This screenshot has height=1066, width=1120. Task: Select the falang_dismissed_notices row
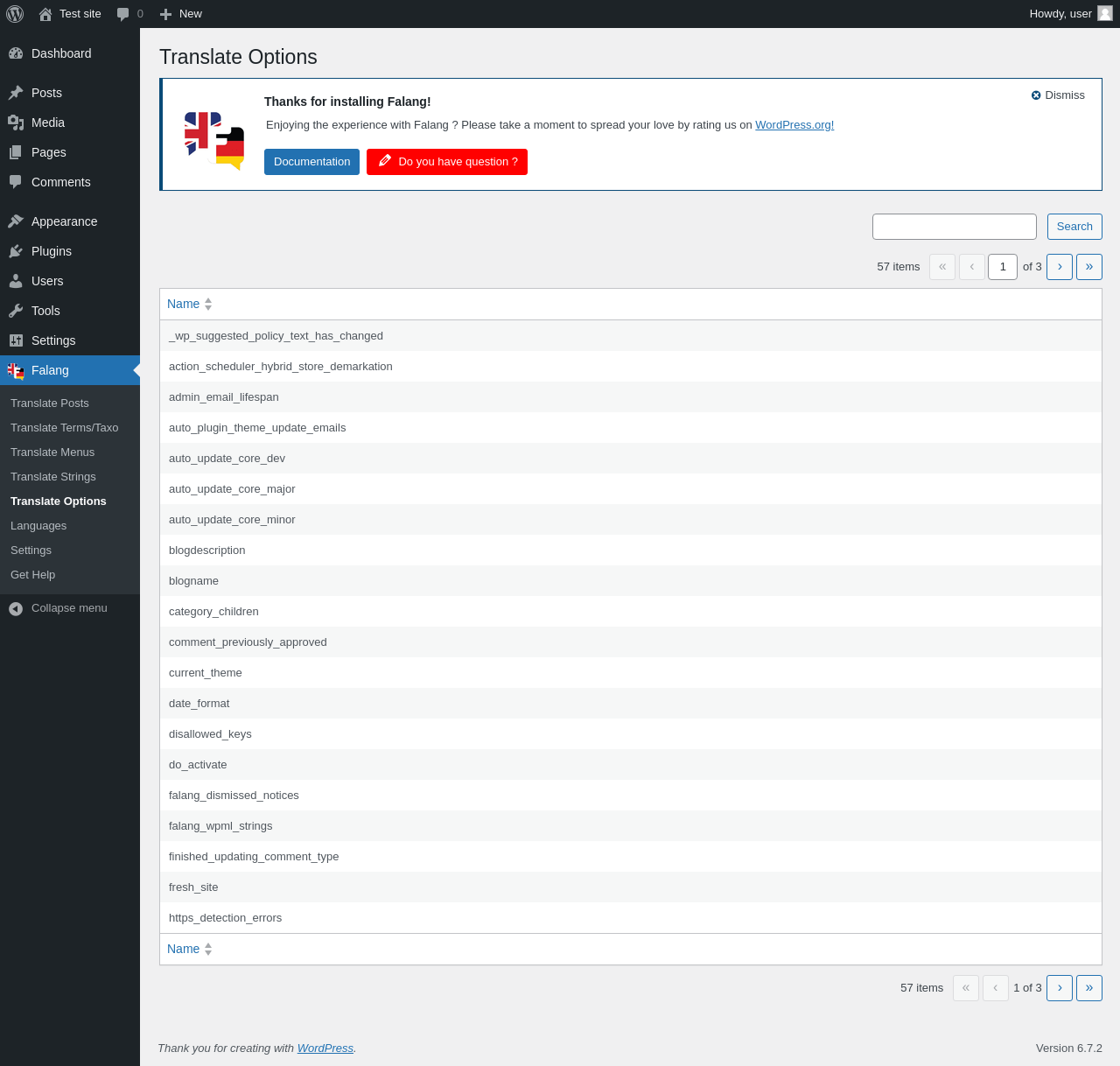631,796
